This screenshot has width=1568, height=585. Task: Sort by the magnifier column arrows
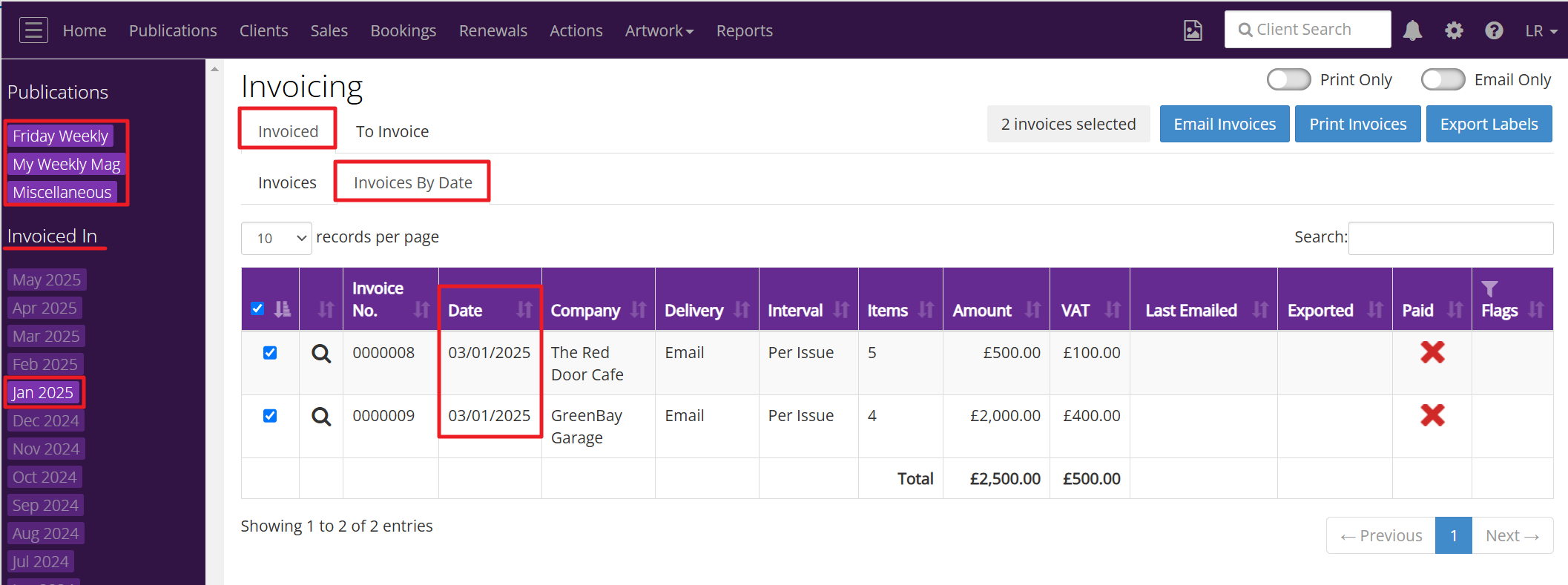tap(326, 310)
